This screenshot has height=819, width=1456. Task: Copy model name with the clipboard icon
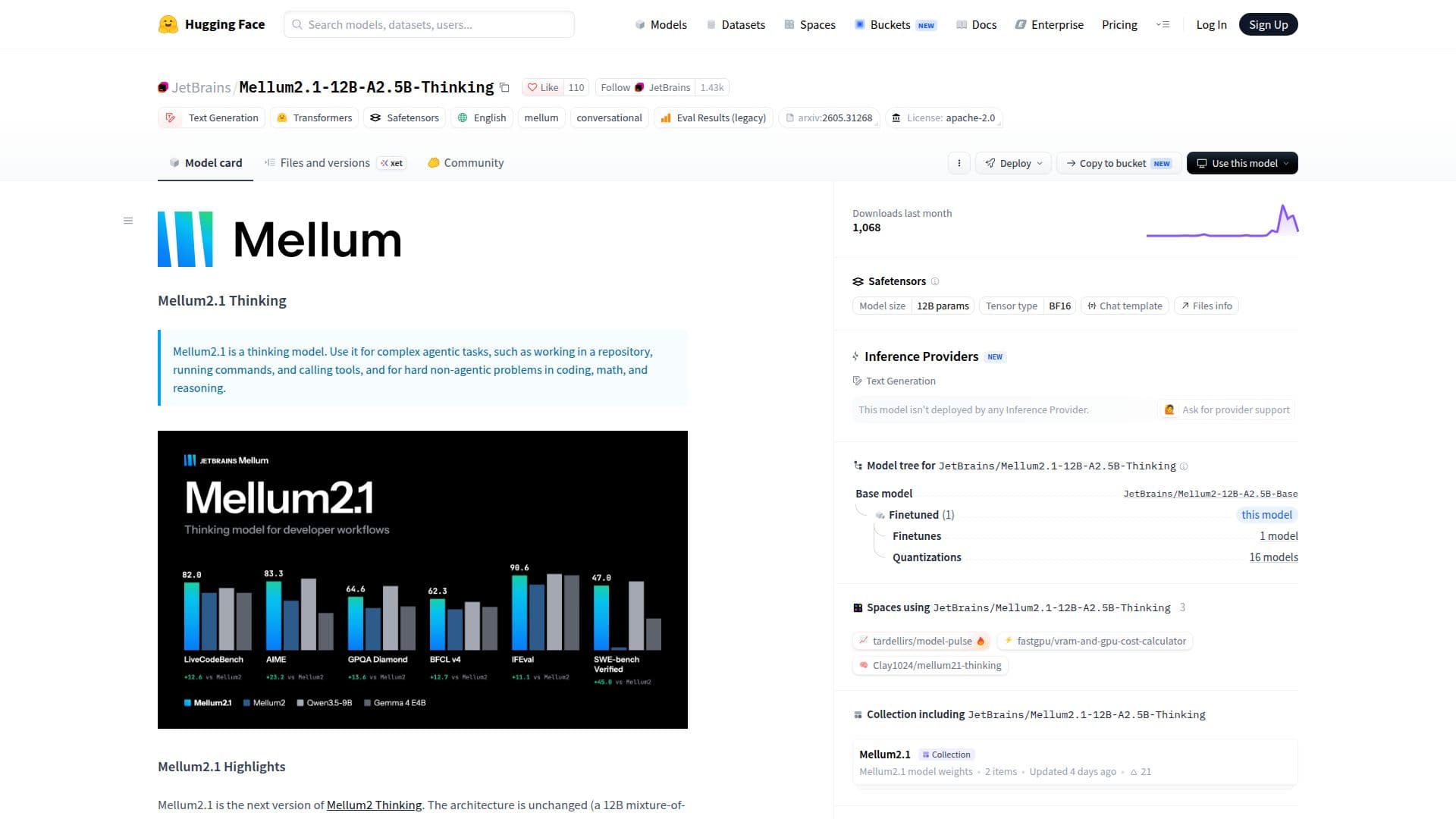504,88
